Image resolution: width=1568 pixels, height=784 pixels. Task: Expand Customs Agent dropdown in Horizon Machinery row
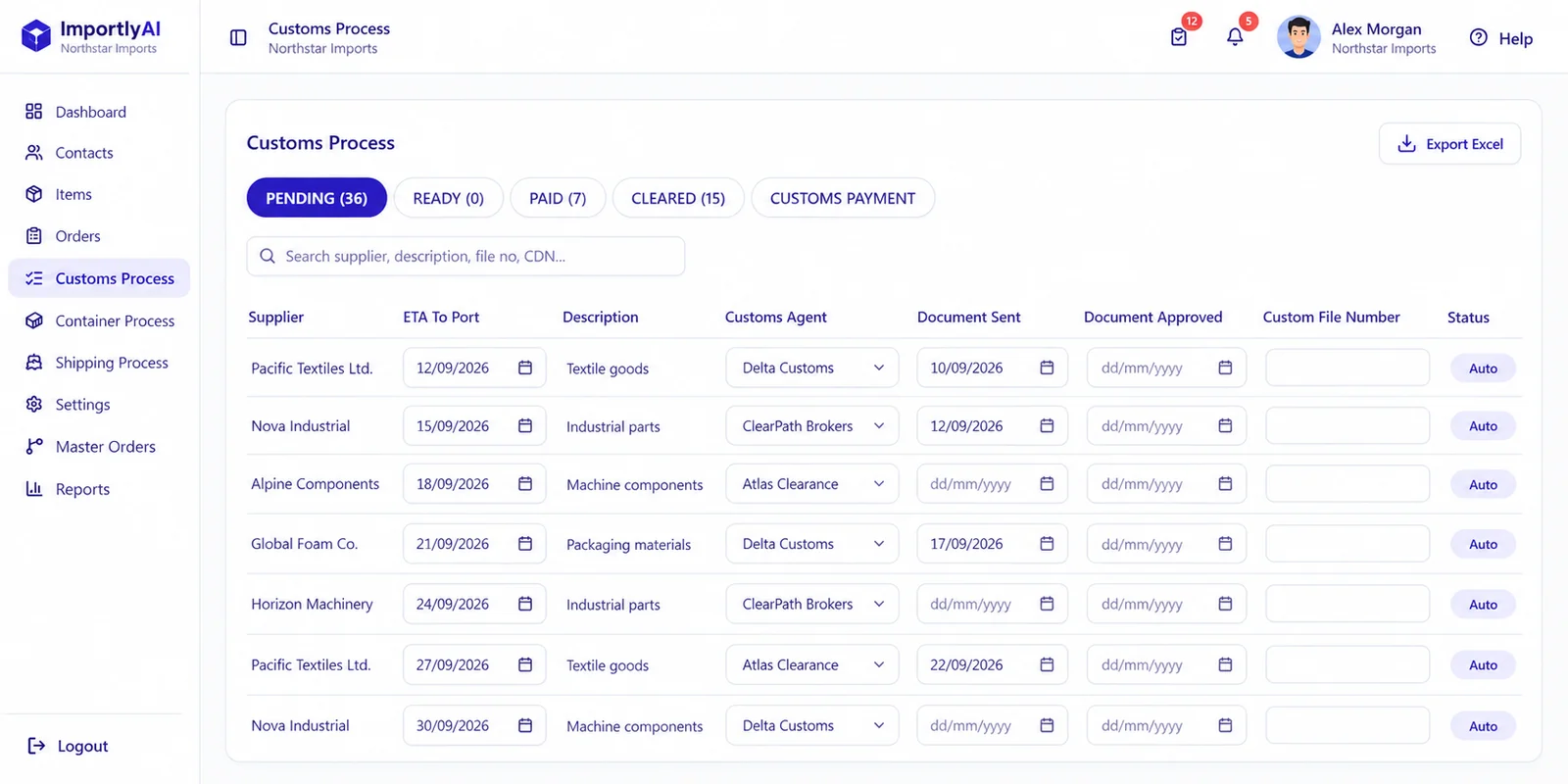(x=812, y=604)
